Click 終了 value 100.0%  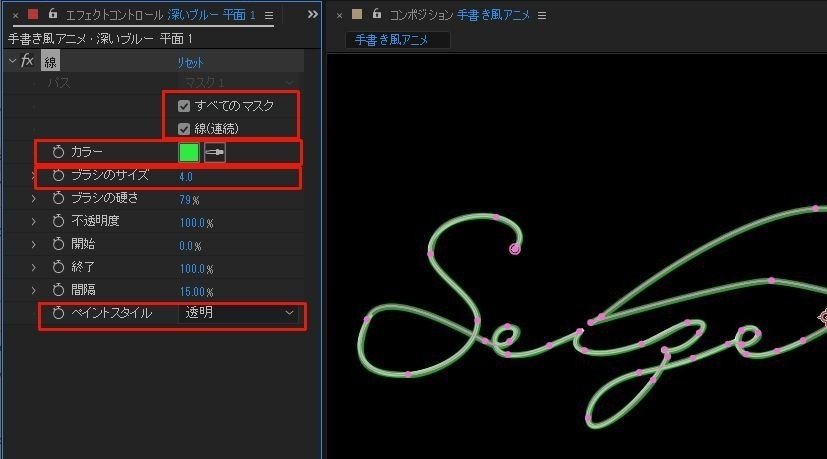click(x=196, y=269)
